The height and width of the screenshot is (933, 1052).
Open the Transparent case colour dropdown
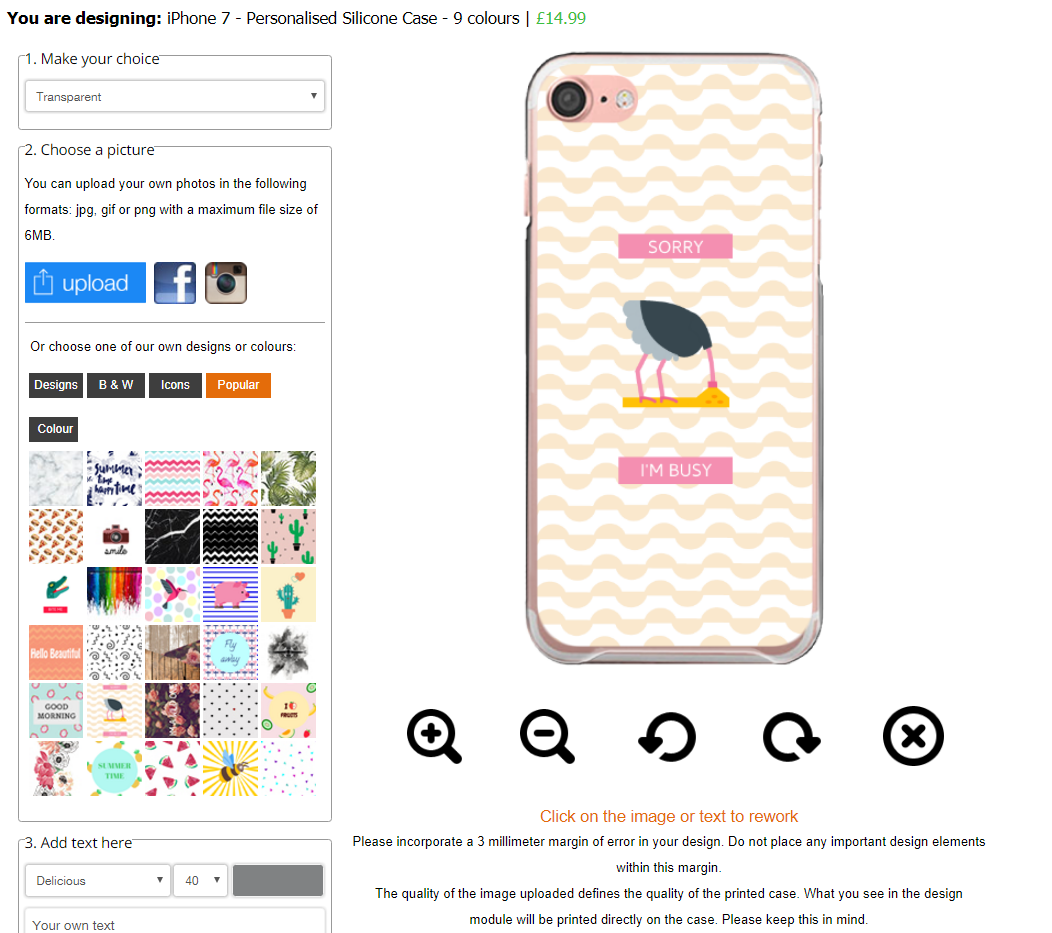pyautogui.click(x=175, y=96)
